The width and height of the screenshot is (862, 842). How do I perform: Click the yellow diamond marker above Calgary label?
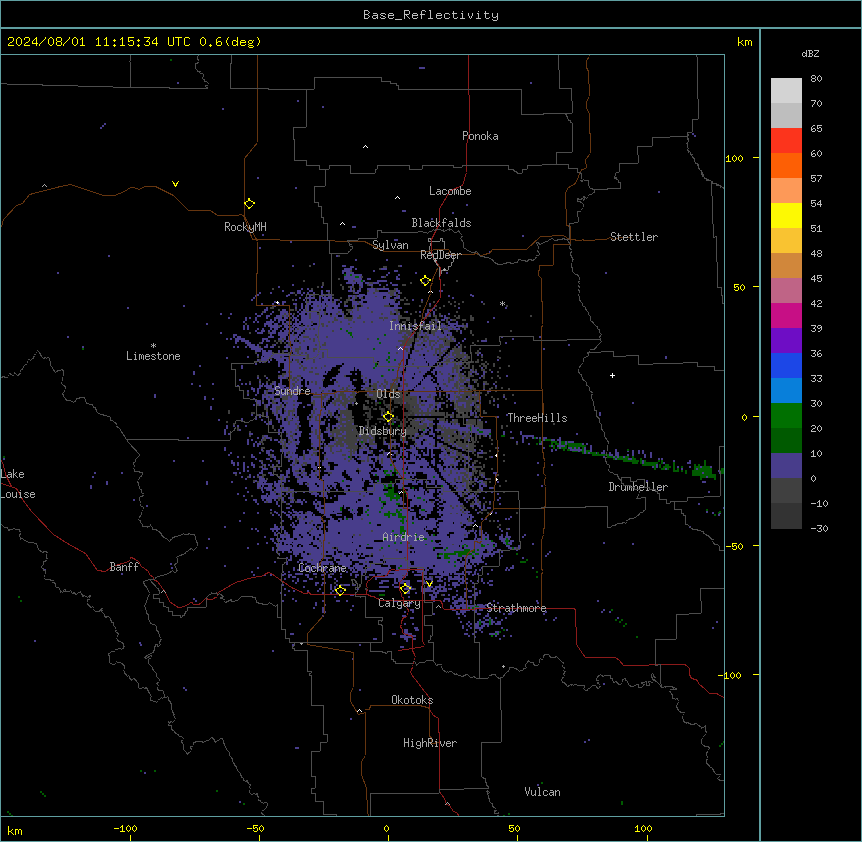click(x=405, y=589)
